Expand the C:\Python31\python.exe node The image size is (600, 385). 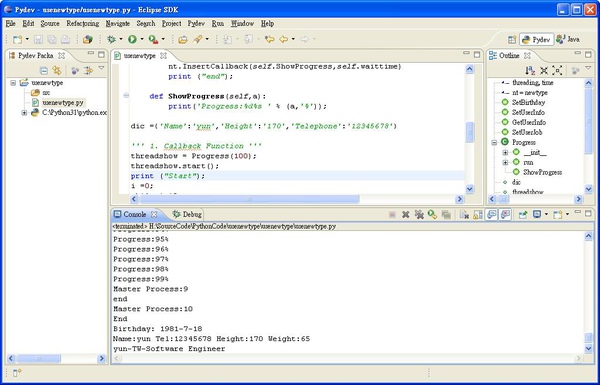(x=24, y=113)
